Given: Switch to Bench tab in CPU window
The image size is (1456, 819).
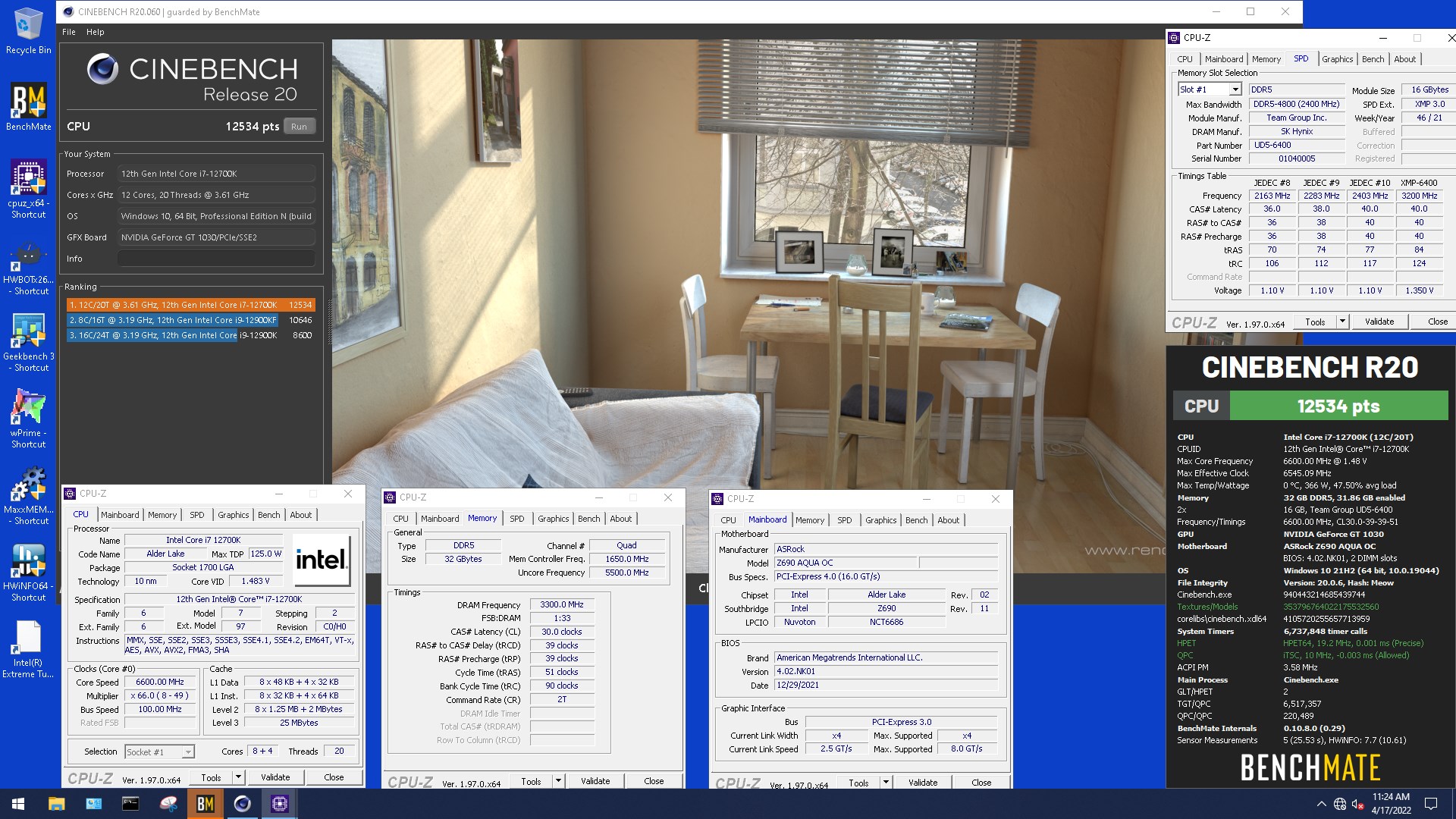Looking at the screenshot, I should click(x=268, y=515).
